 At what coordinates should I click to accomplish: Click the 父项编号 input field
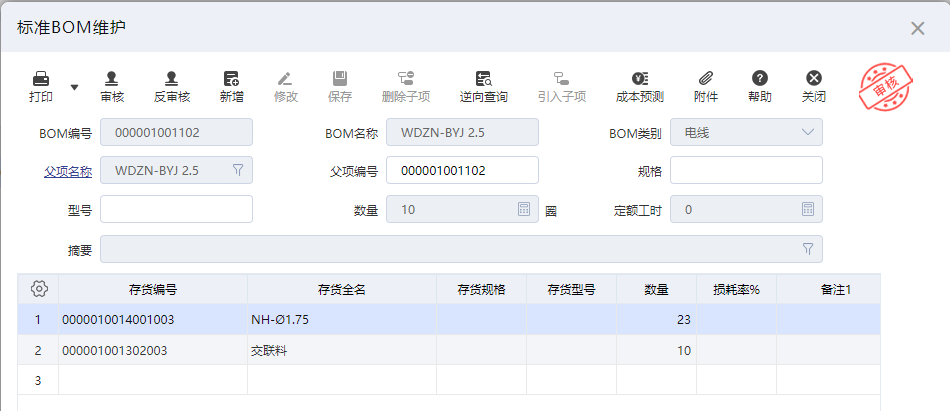coord(462,171)
